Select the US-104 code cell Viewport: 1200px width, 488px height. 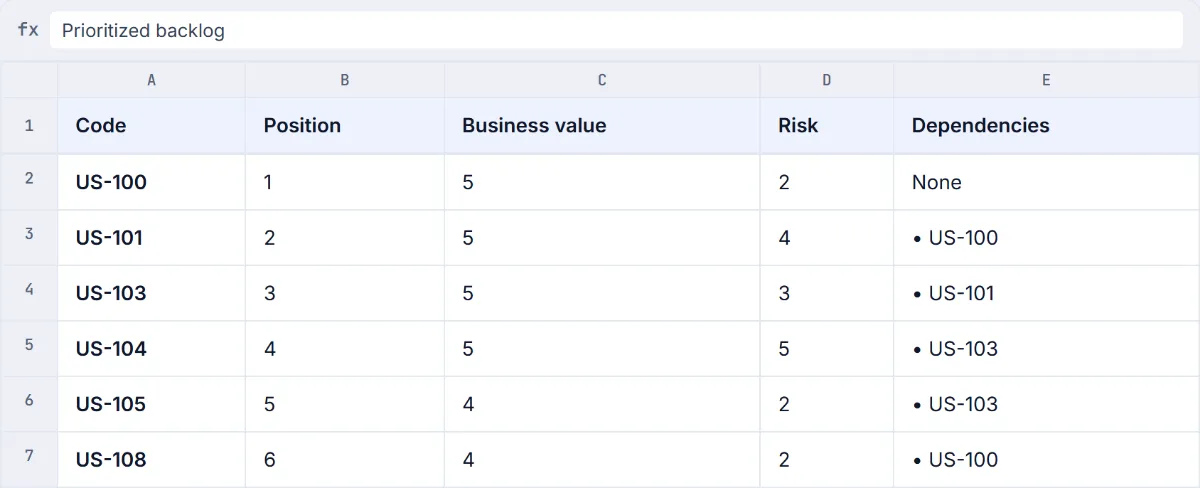coord(151,348)
